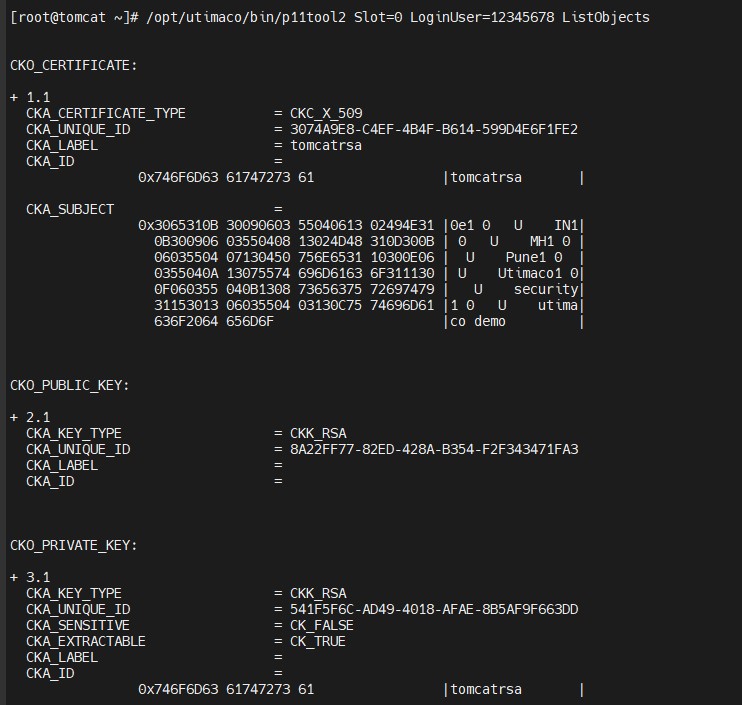The height and width of the screenshot is (705, 742).
Task: Click the plus marker beside object 3.1
Action: pyautogui.click(x=14, y=577)
